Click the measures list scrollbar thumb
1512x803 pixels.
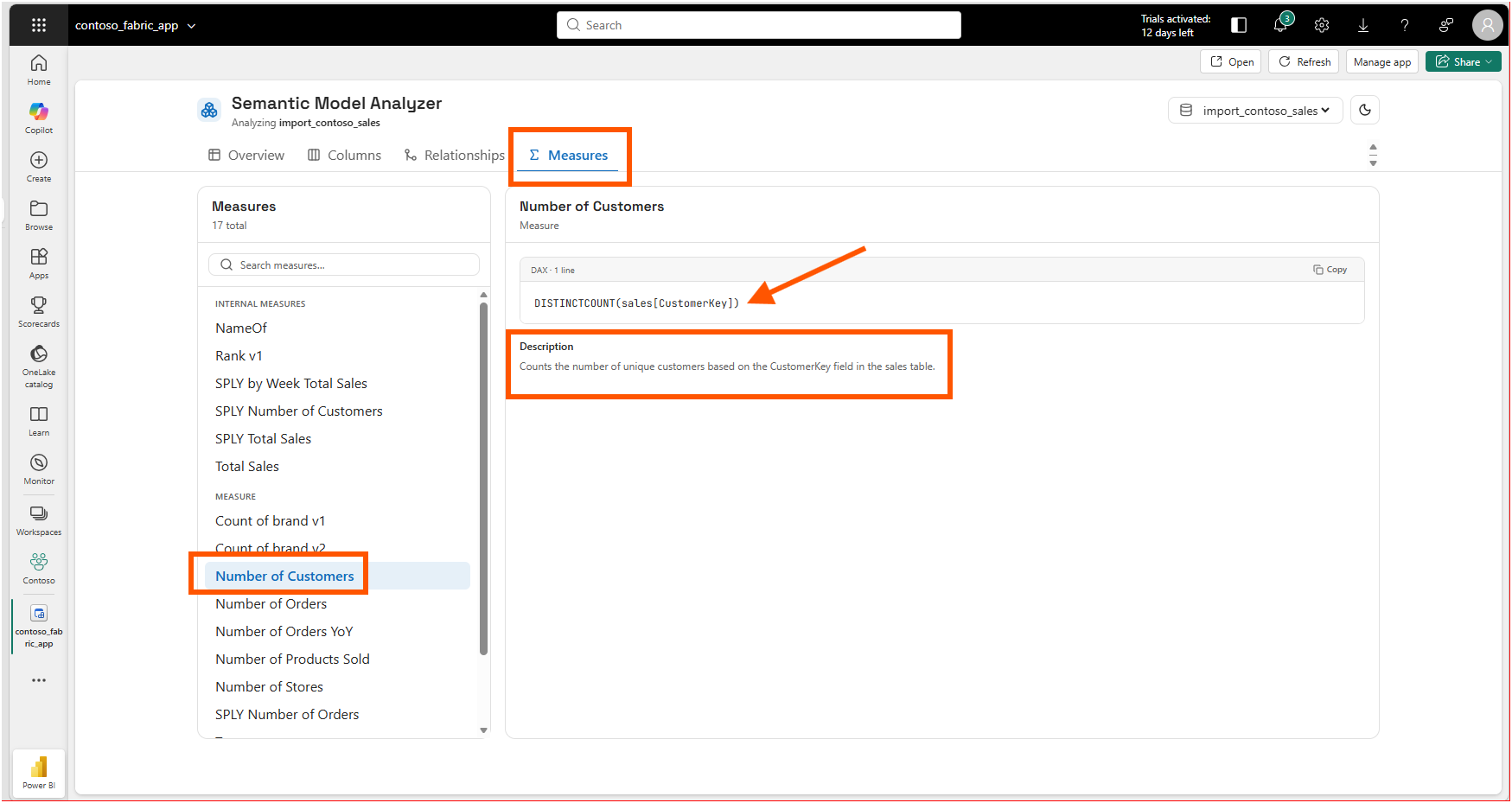coord(483,478)
